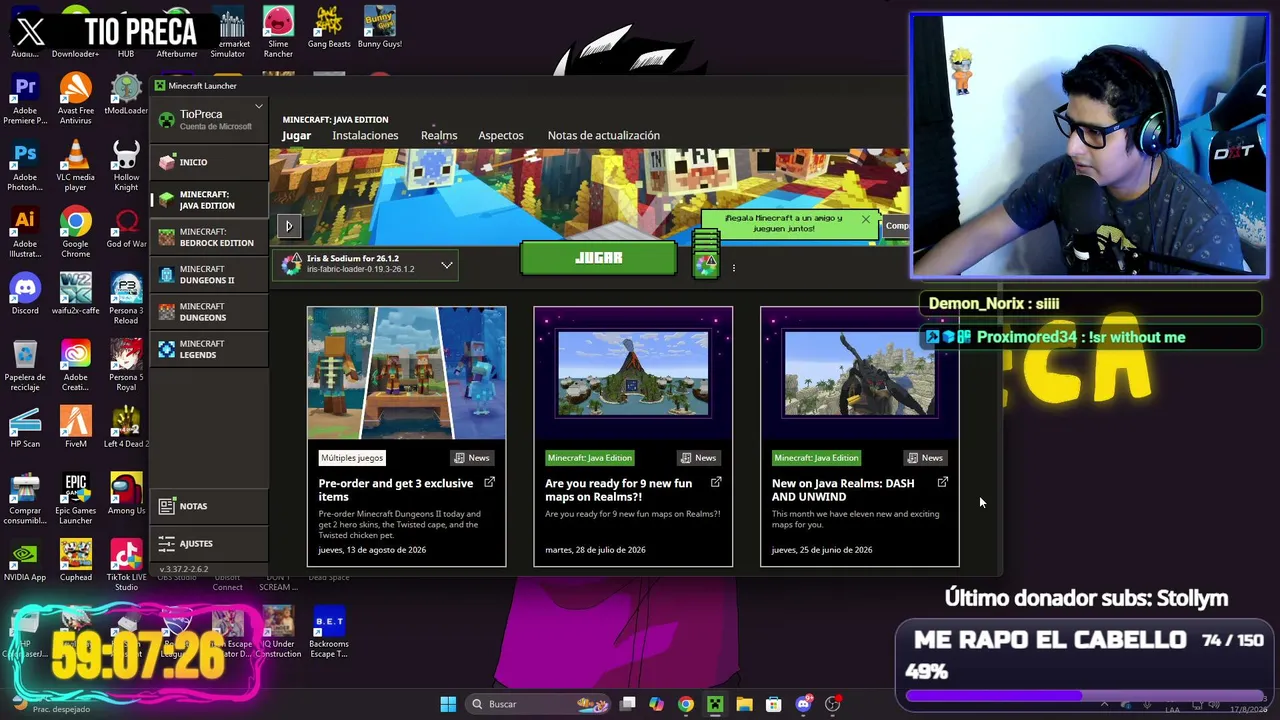Image resolution: width=1280 pixels, height=720 pixels.
Task: Open Ajustes settings in the launcher
Action: 210,543
